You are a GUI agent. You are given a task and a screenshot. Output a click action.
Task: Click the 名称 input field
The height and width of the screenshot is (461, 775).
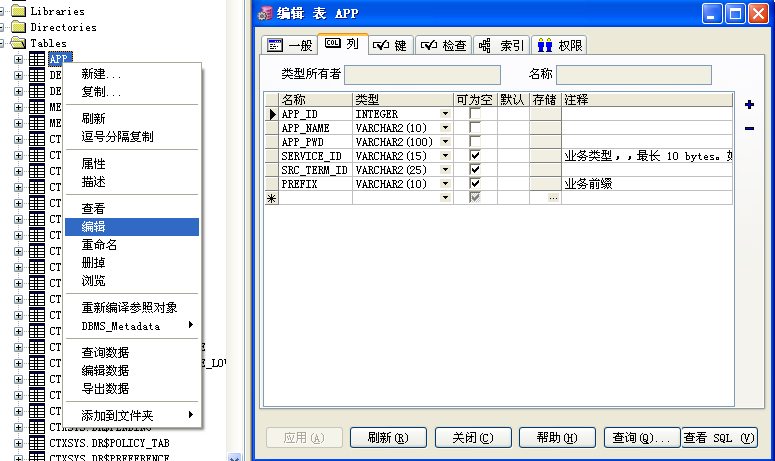tap(634, 75)
